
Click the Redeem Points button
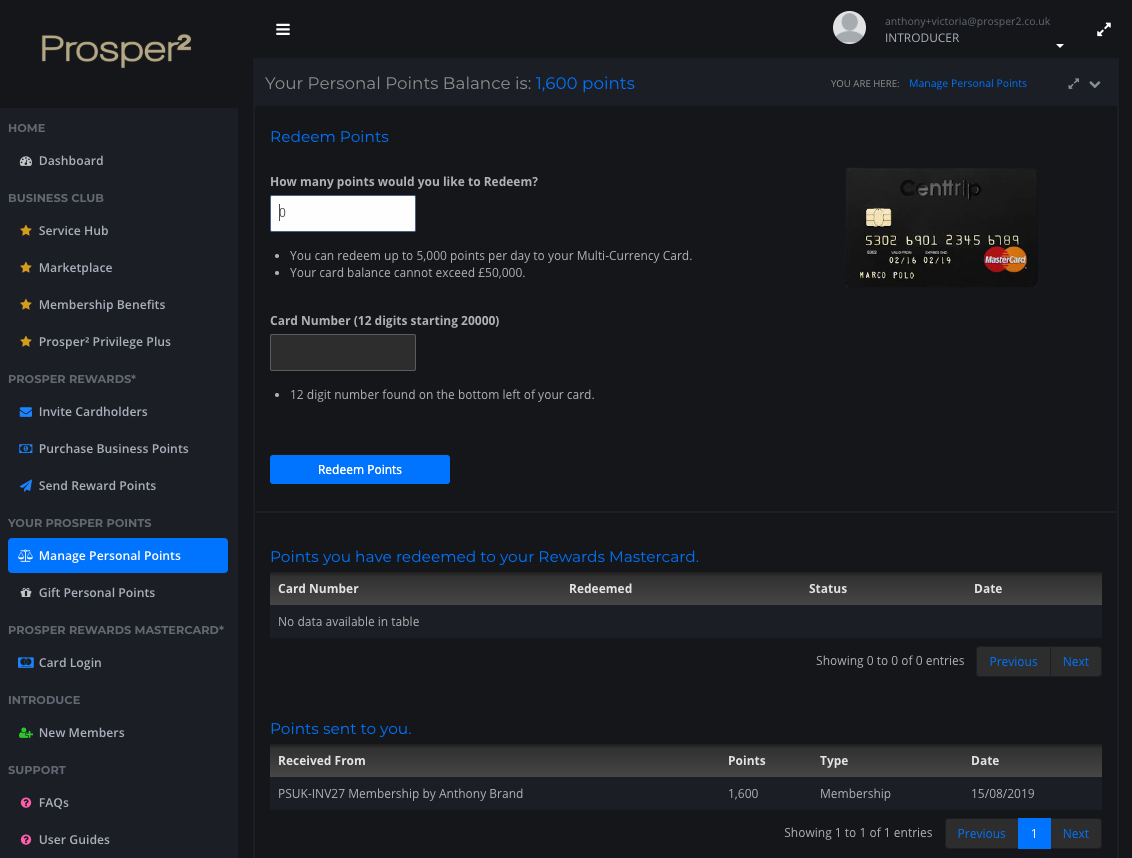pos(360,469)
